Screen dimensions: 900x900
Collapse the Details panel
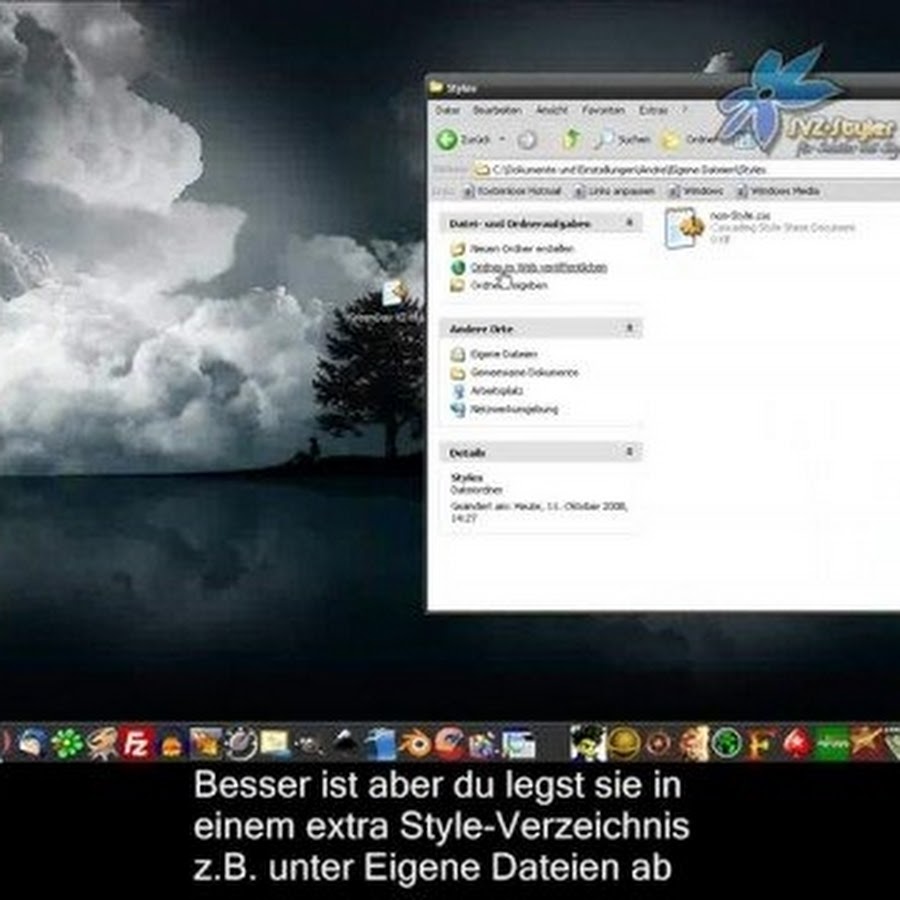click(x=630, y=452)
